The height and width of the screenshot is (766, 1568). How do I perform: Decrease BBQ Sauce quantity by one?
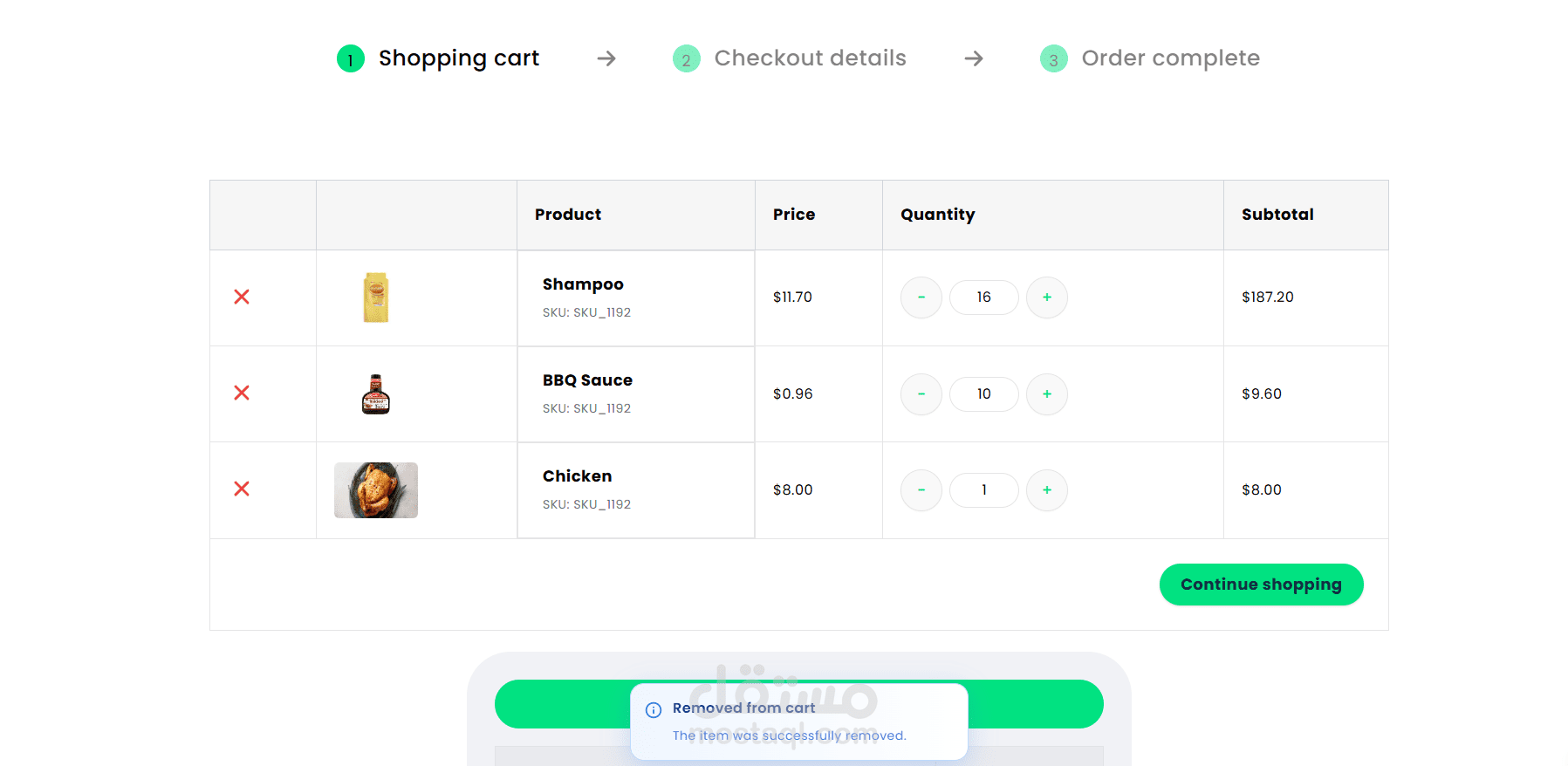[921, 394]
